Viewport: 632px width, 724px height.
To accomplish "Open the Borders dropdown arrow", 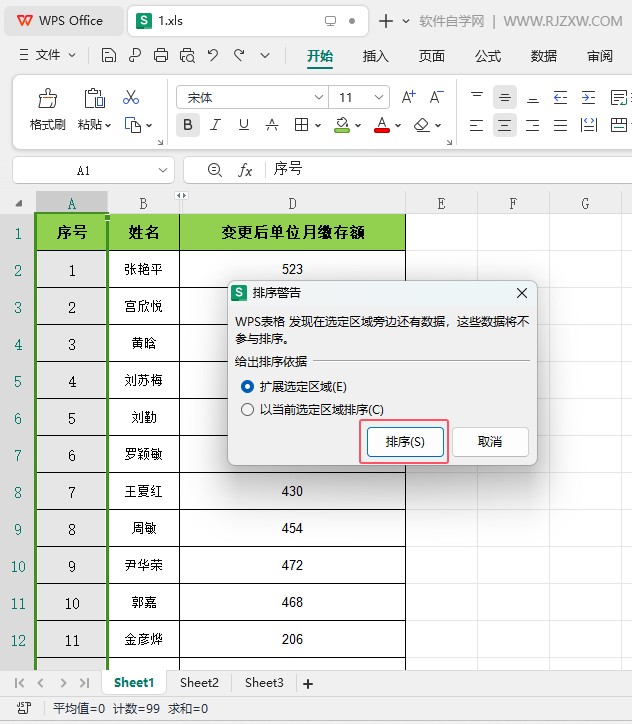I will point(318,125).
